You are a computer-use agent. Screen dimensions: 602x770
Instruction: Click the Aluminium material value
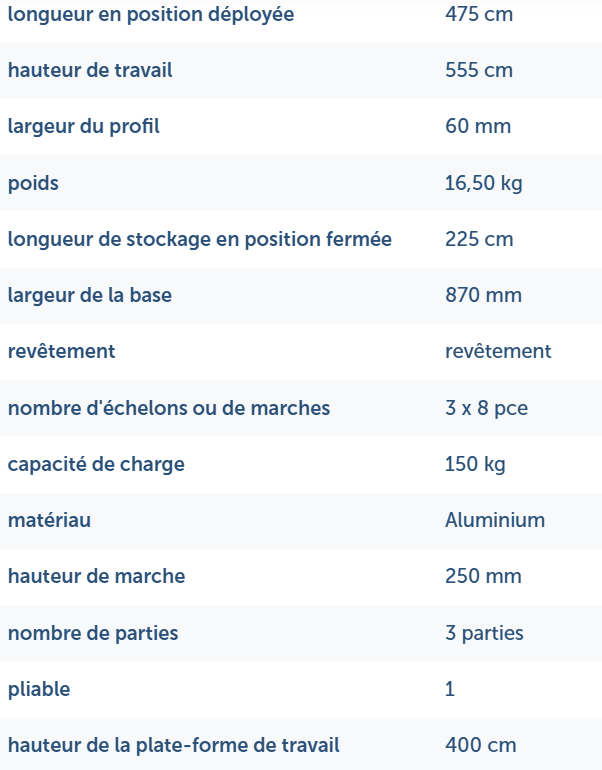coord(495,520)
